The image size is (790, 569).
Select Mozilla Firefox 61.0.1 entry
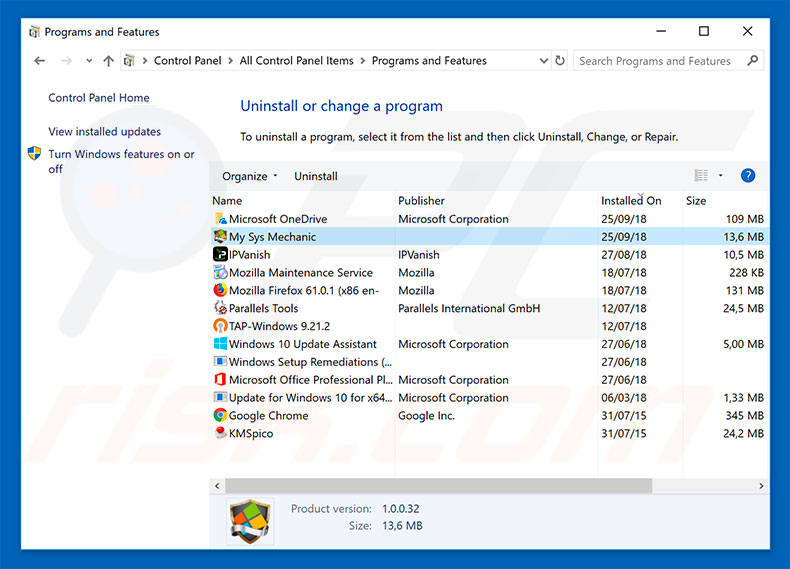489,290
